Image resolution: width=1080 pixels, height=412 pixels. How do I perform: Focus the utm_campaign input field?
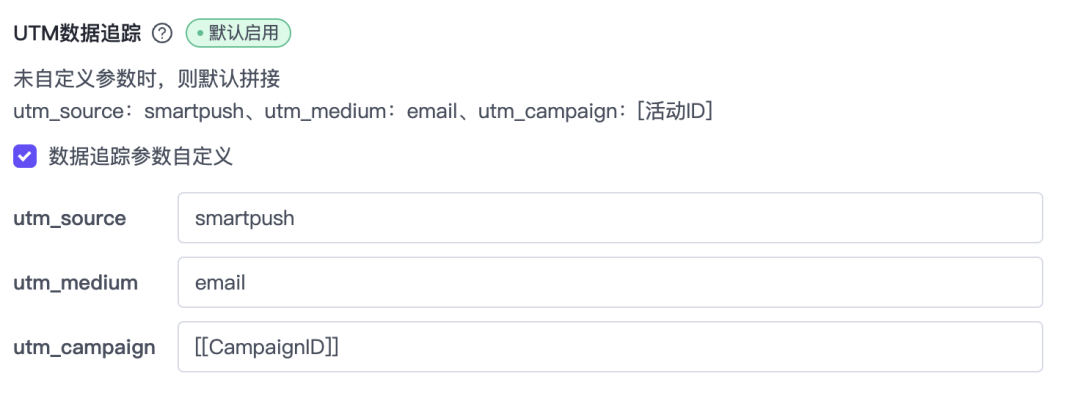[x=610, y=347]
